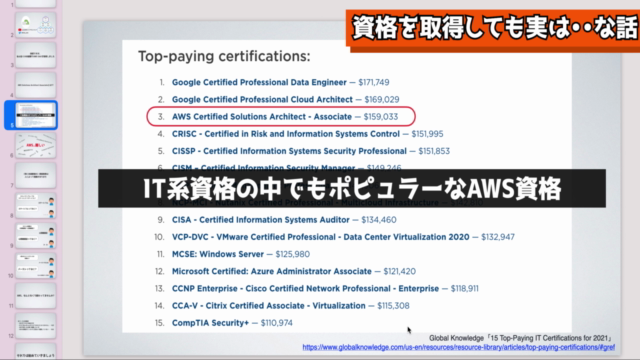
Task: Select slide 11 thumbnail in the navigator
Action: (x=36, y=296)
